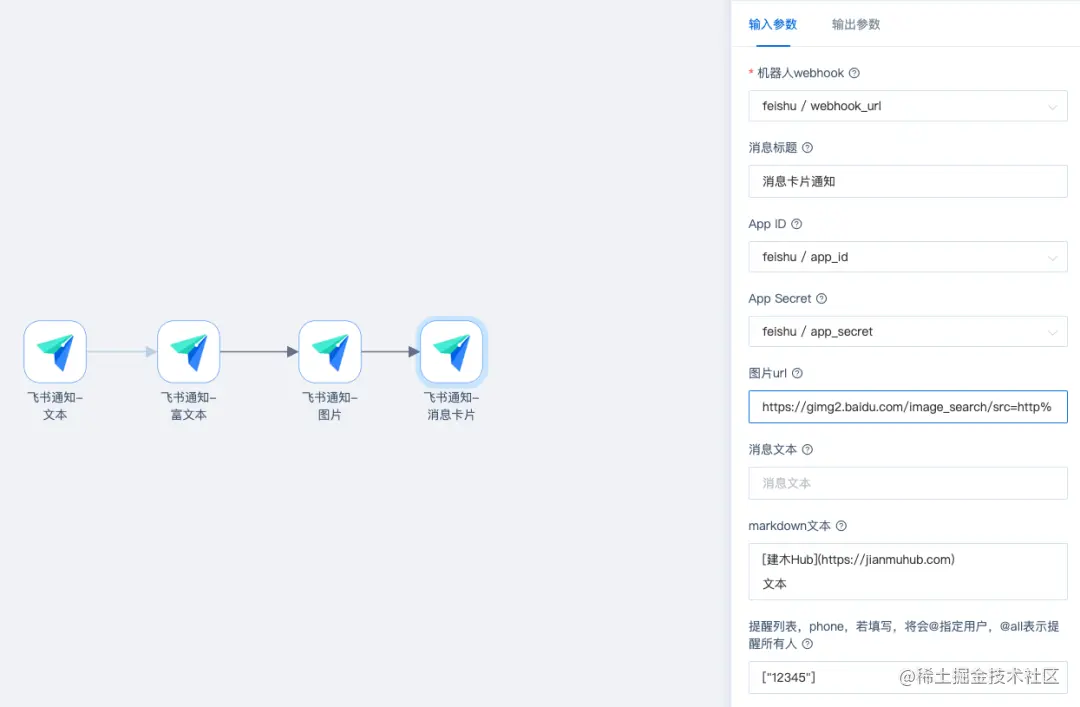The height and width of the screenshot is (707, 1080).
Task: Click the App ID field label
Action: click(x=767, y=224)
